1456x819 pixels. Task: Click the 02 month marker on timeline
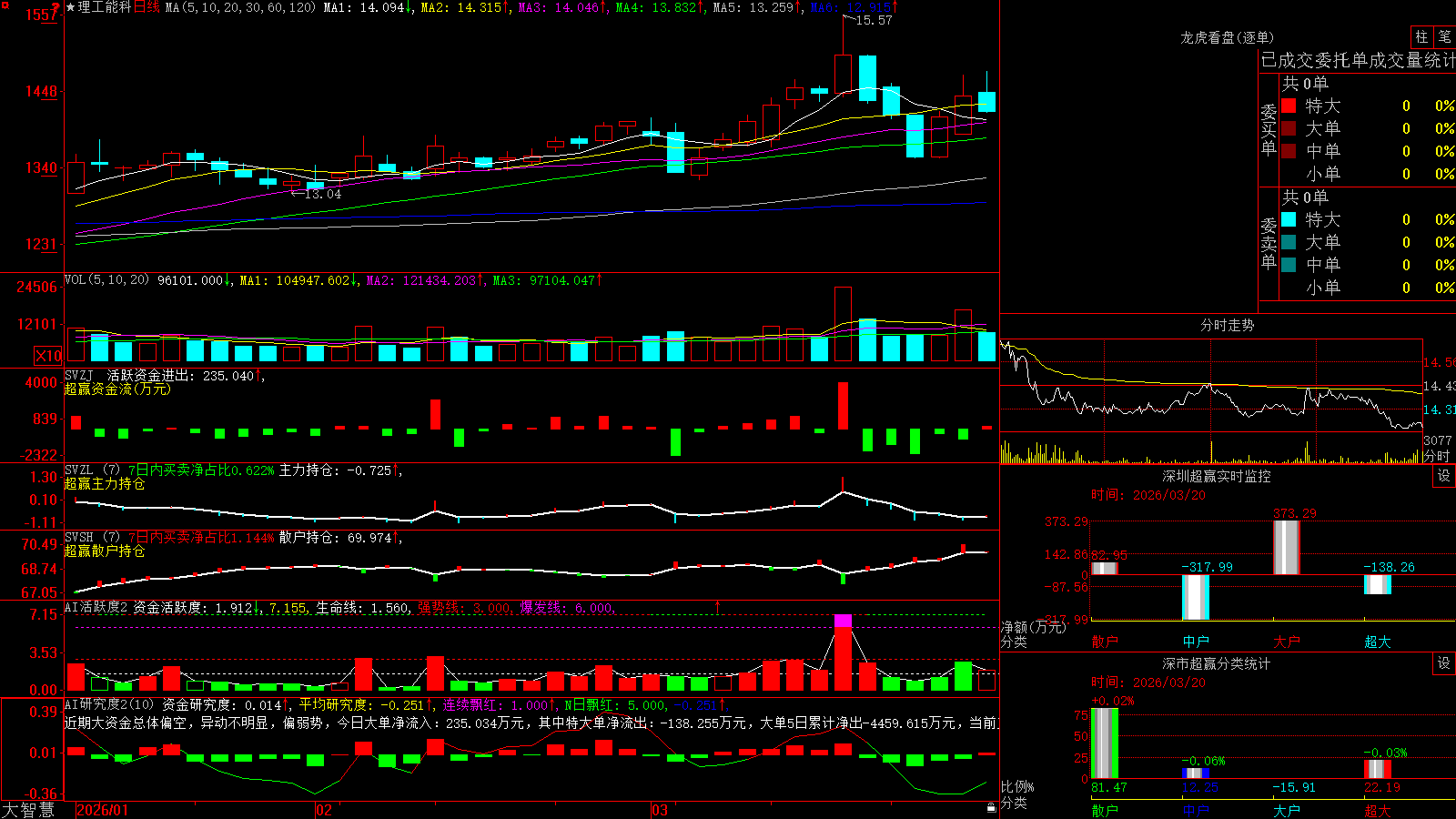point(324,810)
